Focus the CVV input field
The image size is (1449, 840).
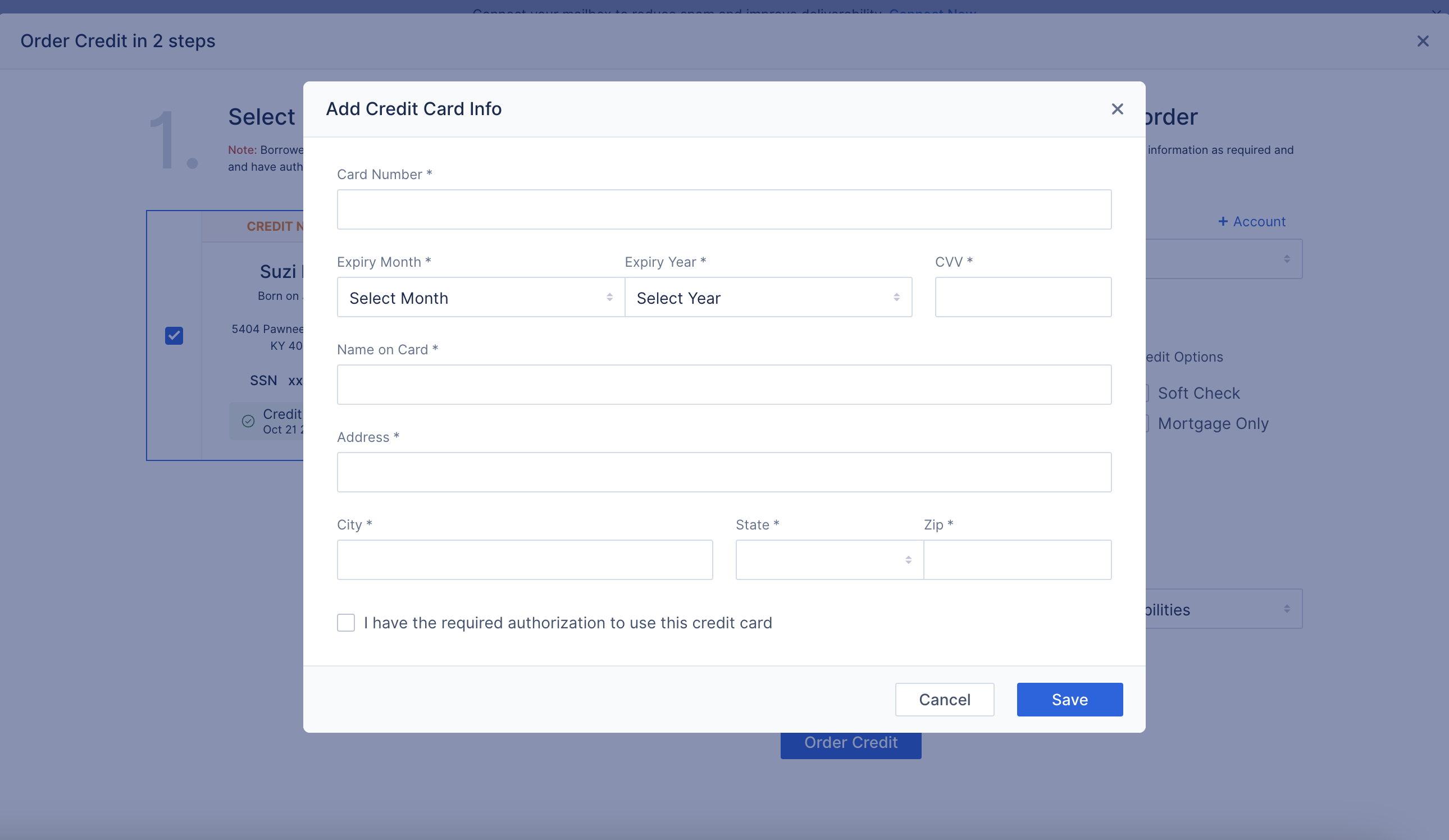click(1022, 297)
